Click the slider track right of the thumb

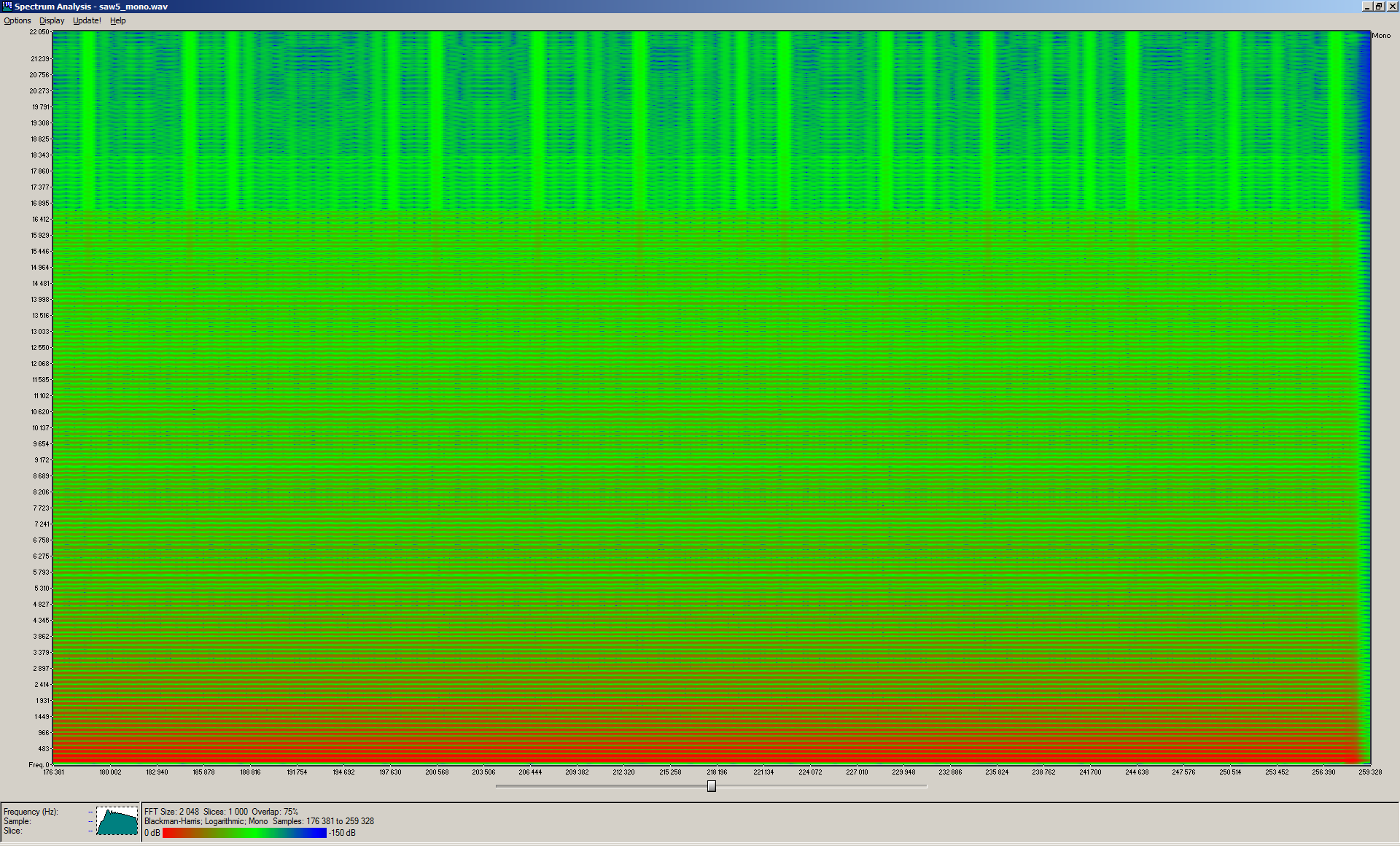pos(824,786)
